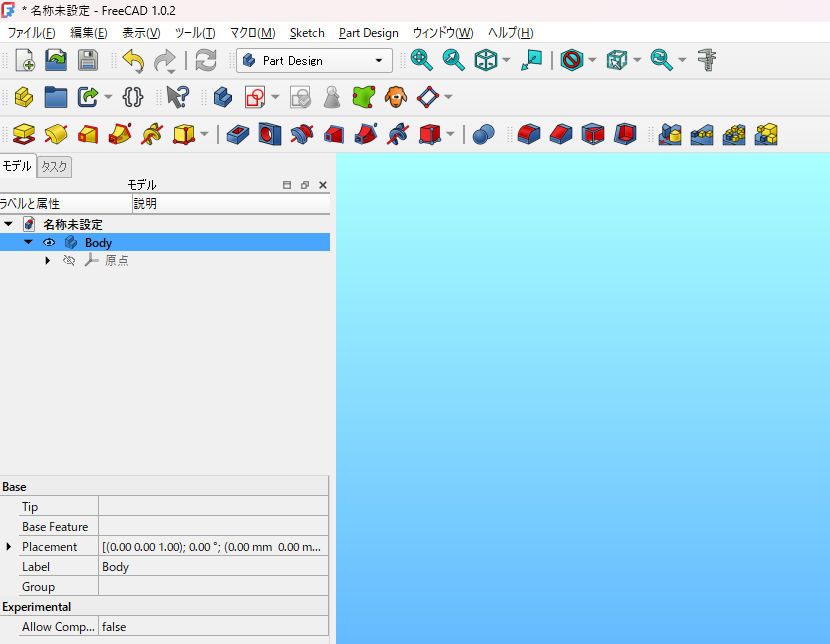Expand the Placement property row
This screenshot has width=830, height=644.
pos(10,547)
